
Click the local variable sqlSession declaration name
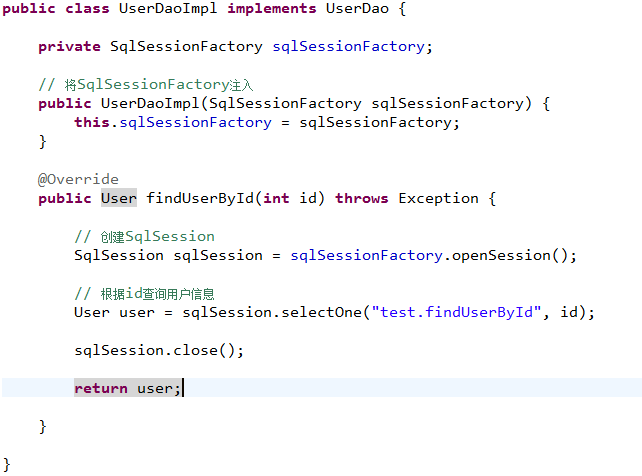(x=218, y=255)
